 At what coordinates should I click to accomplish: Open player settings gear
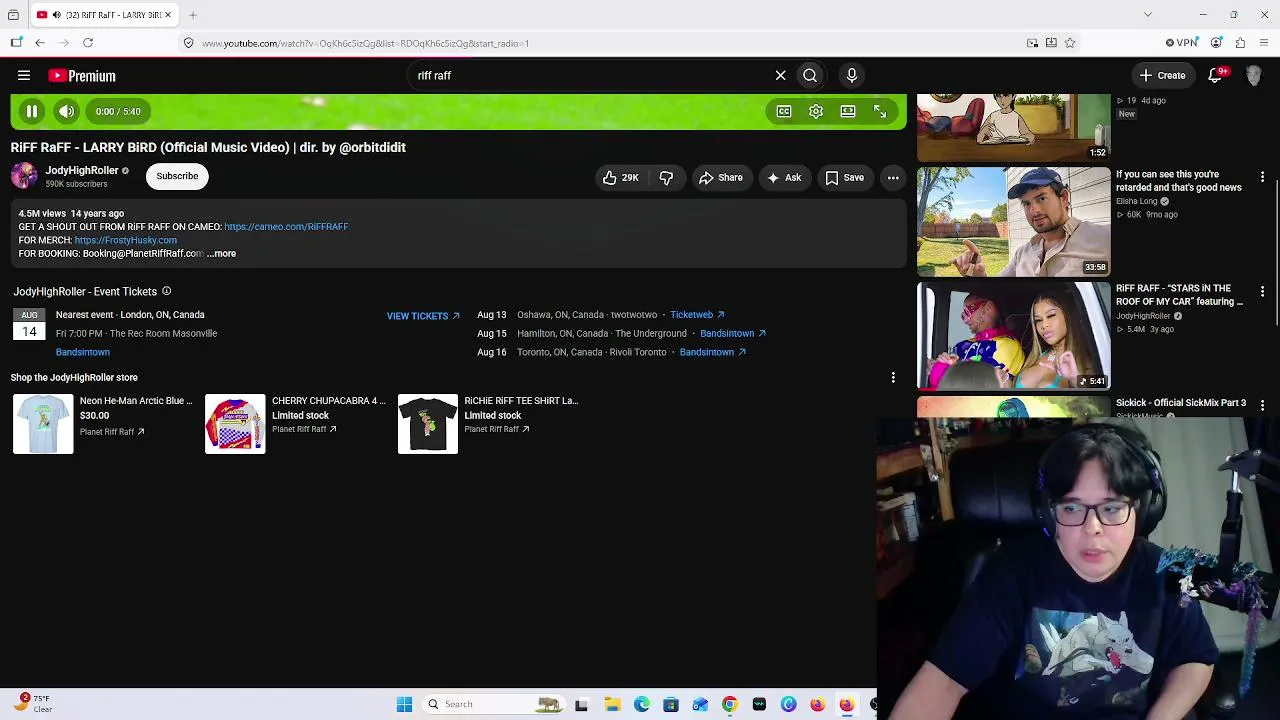point(816,111)
